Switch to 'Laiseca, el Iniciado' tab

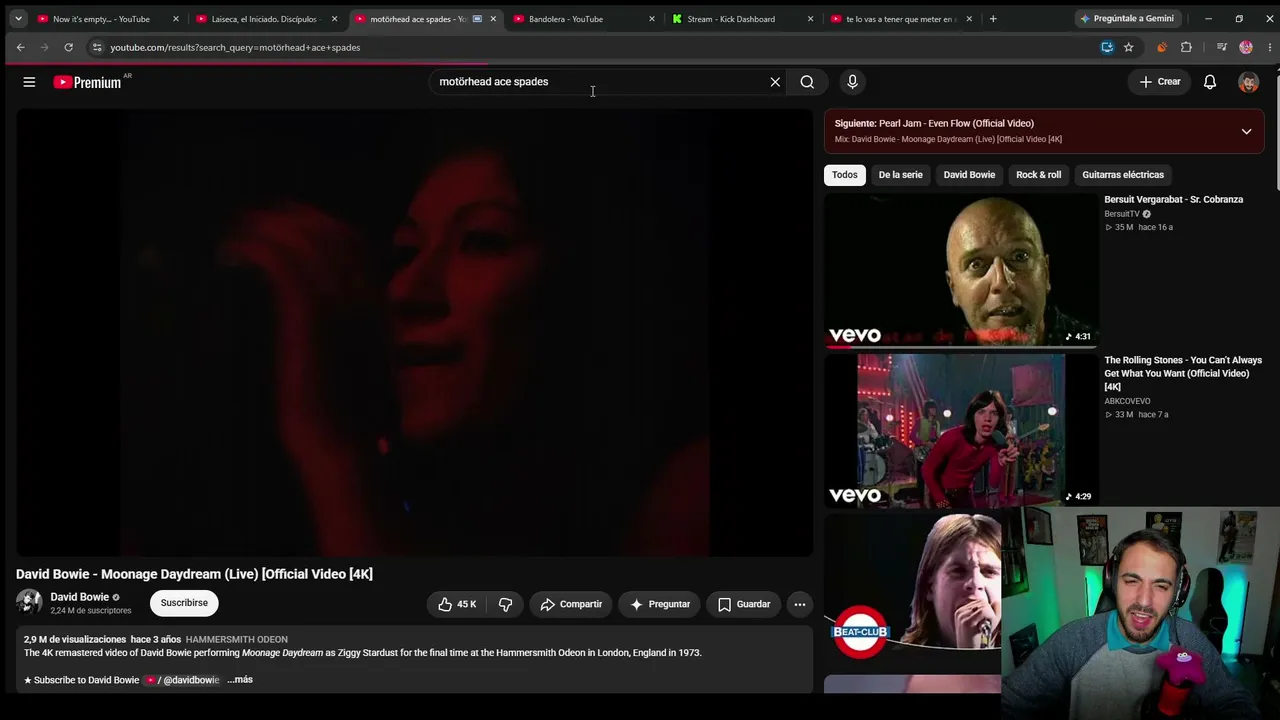click(266, 19)
